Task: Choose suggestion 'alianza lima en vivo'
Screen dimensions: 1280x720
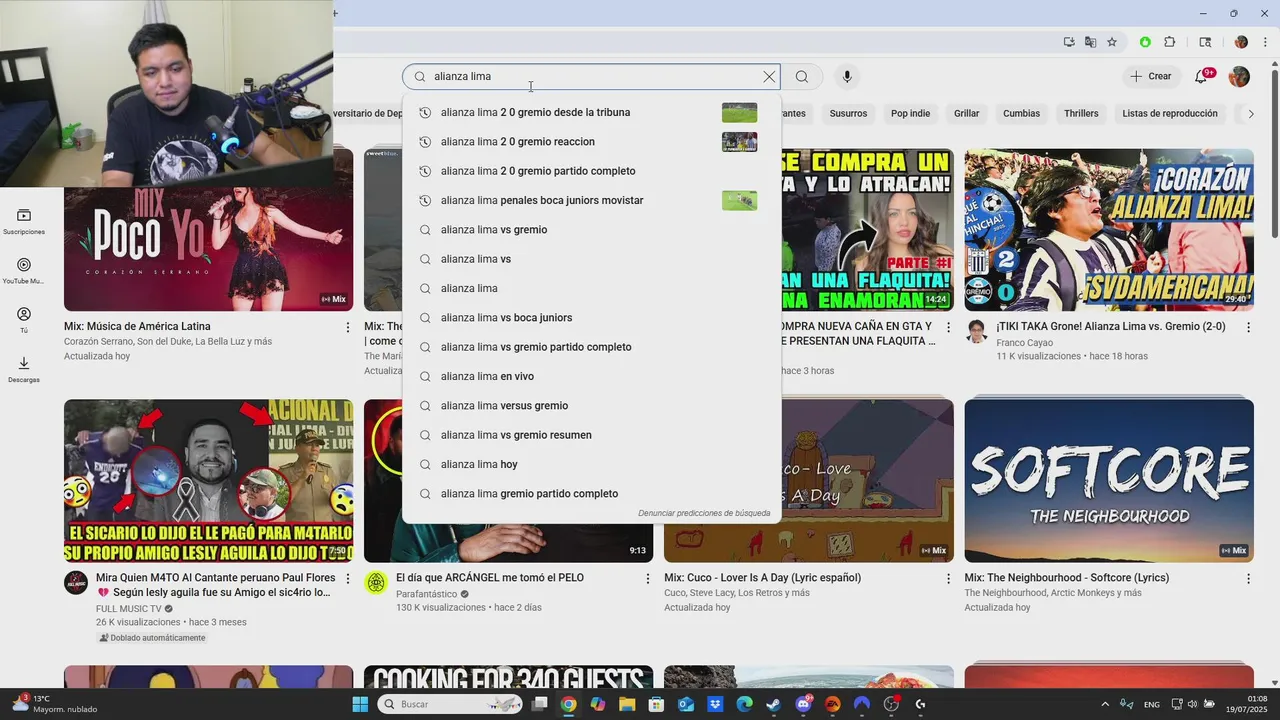Action: click(591, 376)
